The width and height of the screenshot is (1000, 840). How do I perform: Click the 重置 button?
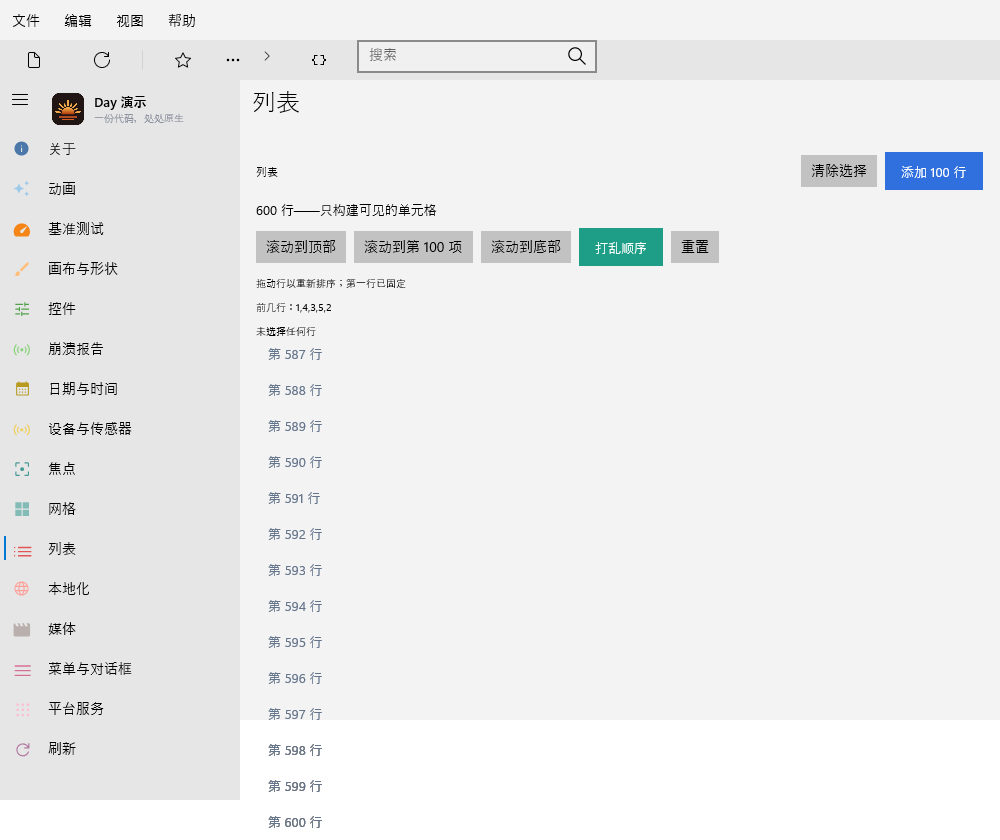tap(695, 247)
